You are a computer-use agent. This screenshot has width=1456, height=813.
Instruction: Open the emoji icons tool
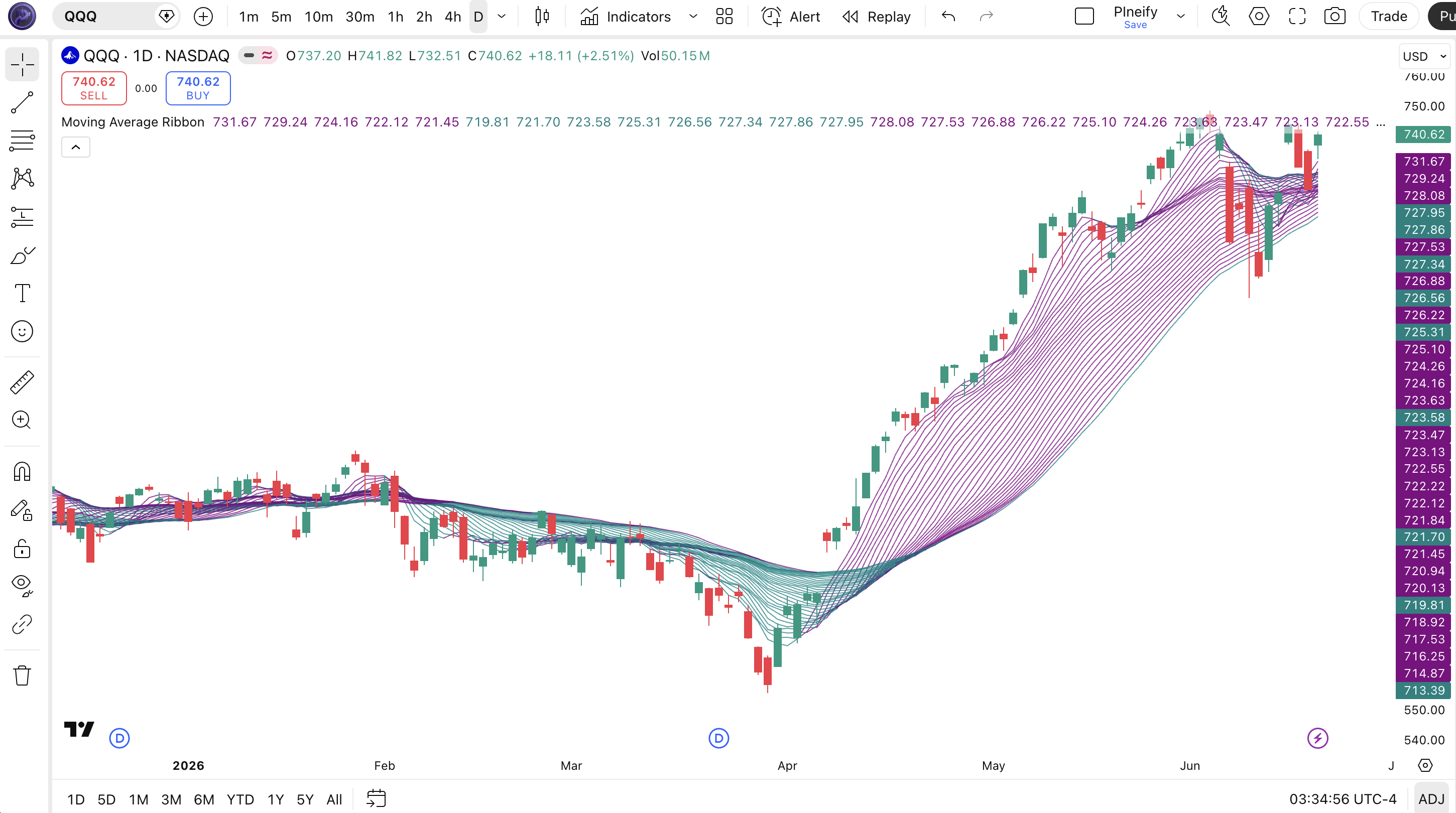22,332
